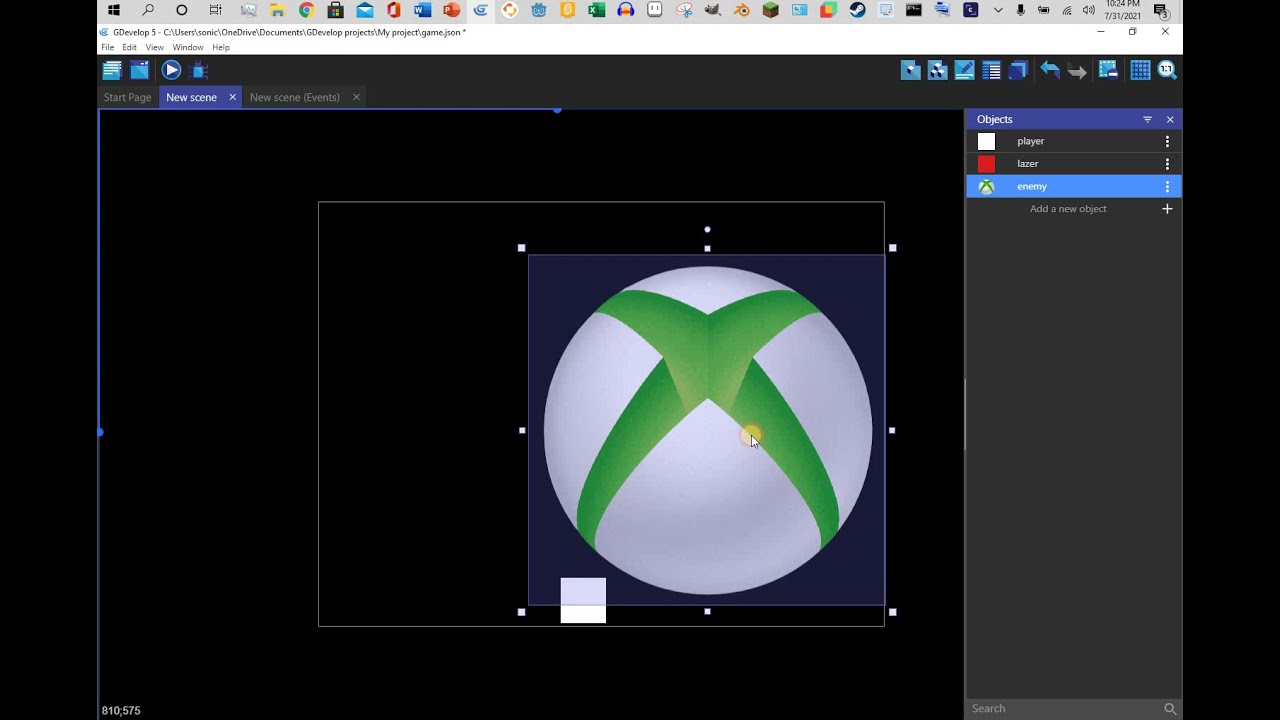Screen dimensions: 1280x720
Task: Click the right-middle resize handle of enemy
Action: [892, 430]
